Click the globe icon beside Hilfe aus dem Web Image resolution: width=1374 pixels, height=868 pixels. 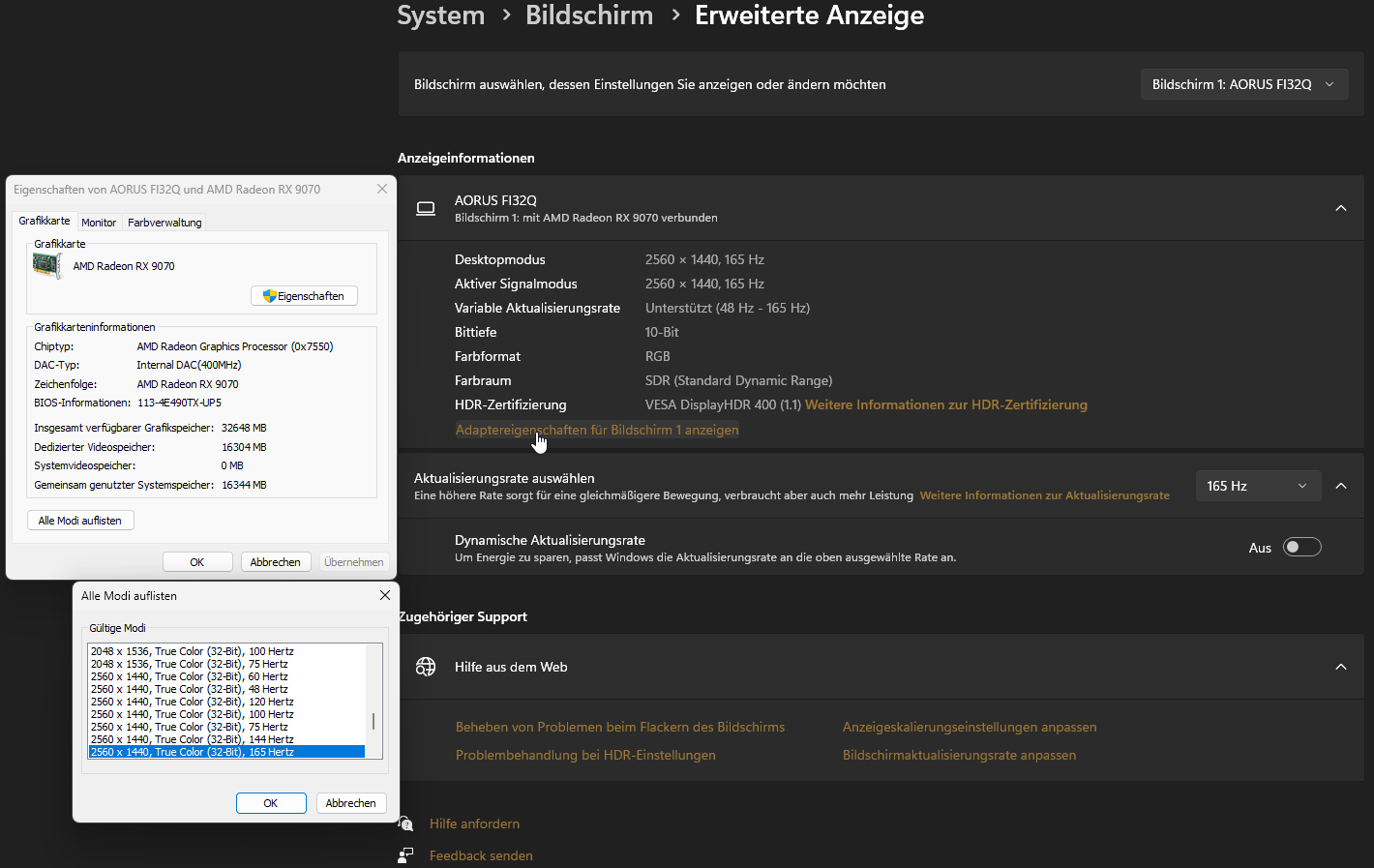[426, 667]
